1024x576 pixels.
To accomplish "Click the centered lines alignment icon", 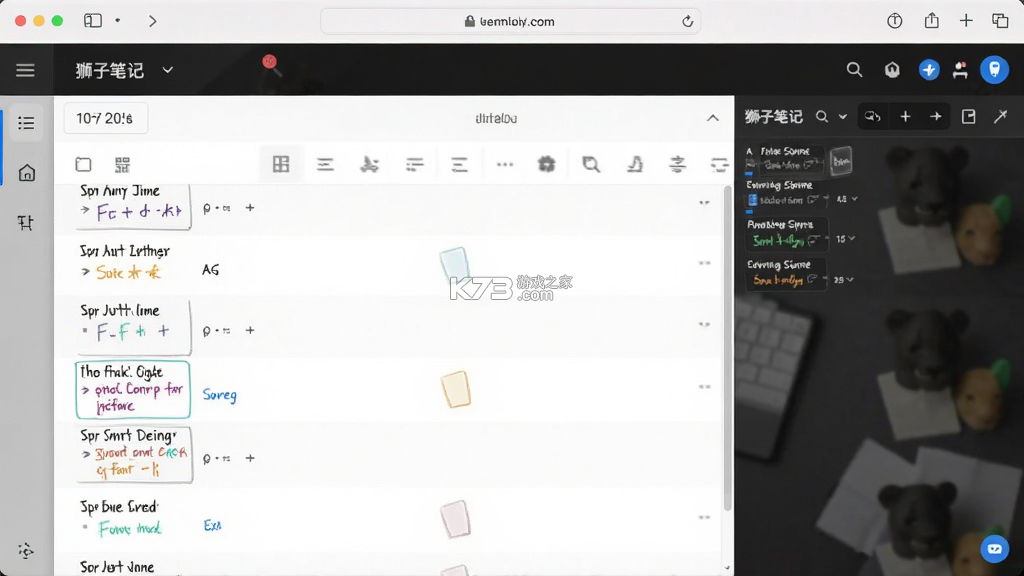I will pos(325,165).
